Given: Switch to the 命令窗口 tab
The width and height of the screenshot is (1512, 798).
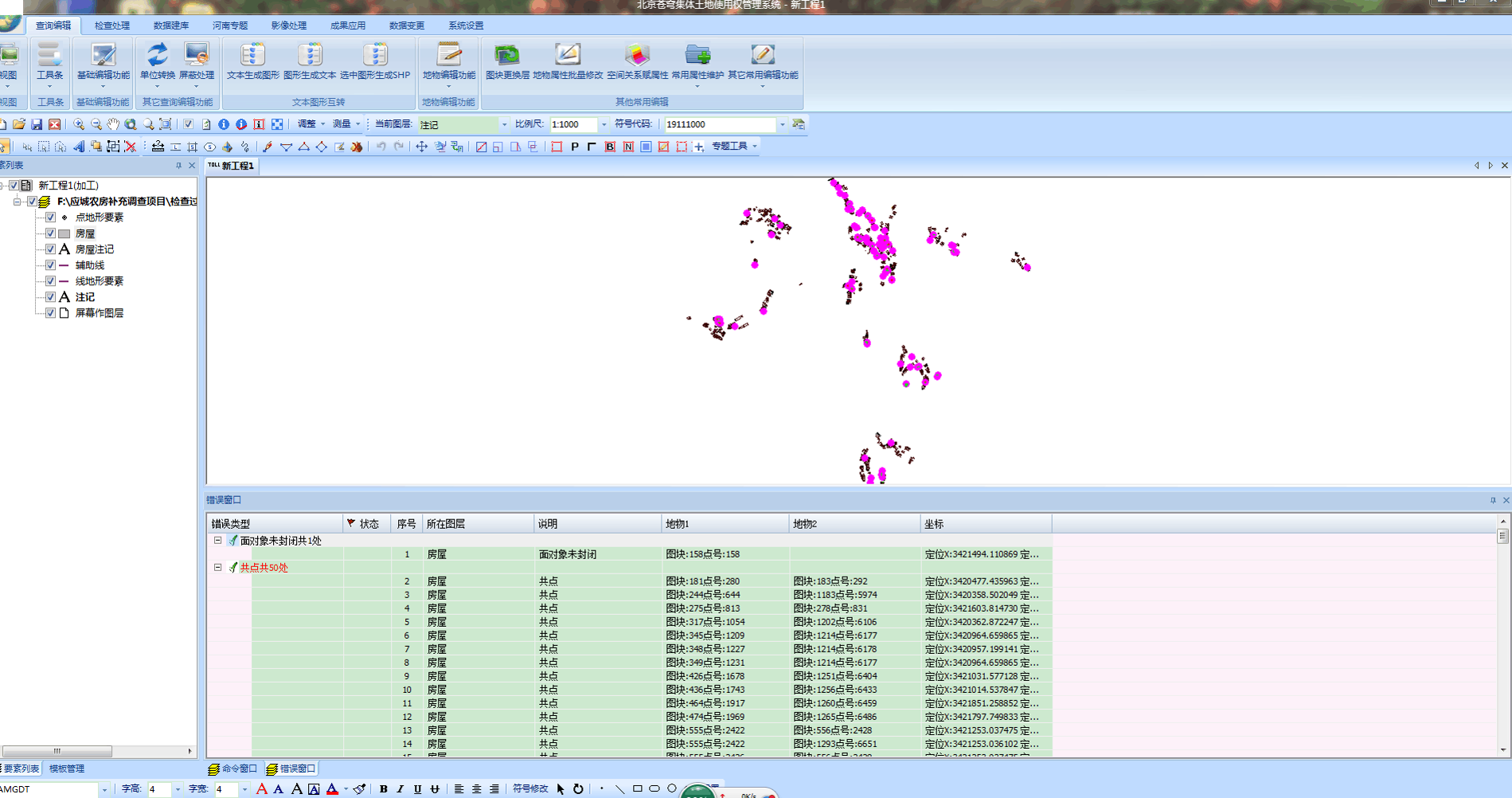Looking at the screenshot, I should point(233,769).
